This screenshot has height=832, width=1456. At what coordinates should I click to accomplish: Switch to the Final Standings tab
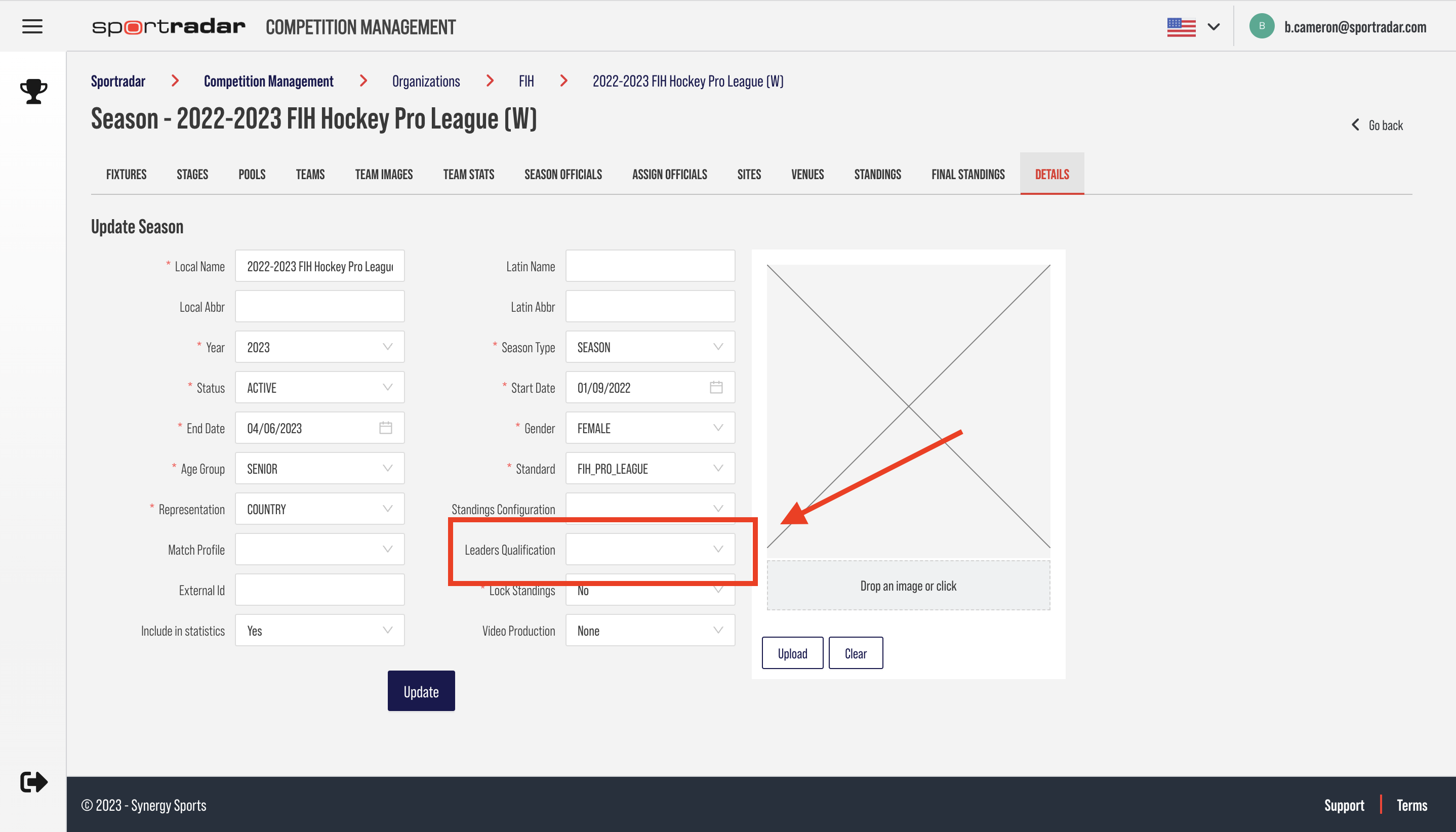(968, 174)
